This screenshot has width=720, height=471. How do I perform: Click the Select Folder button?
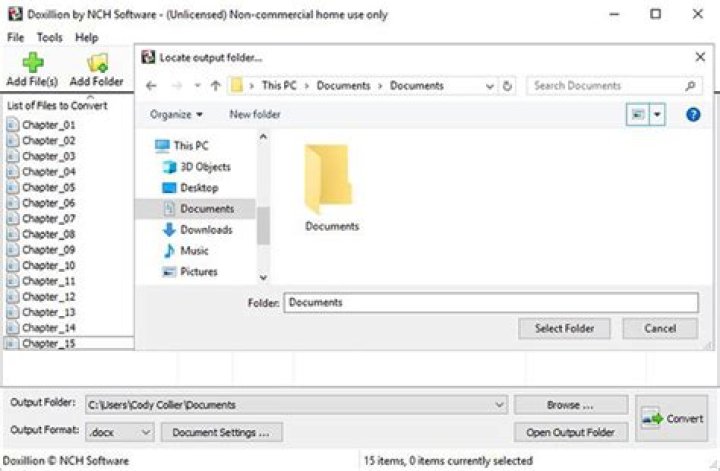click(x=564, y=328)
